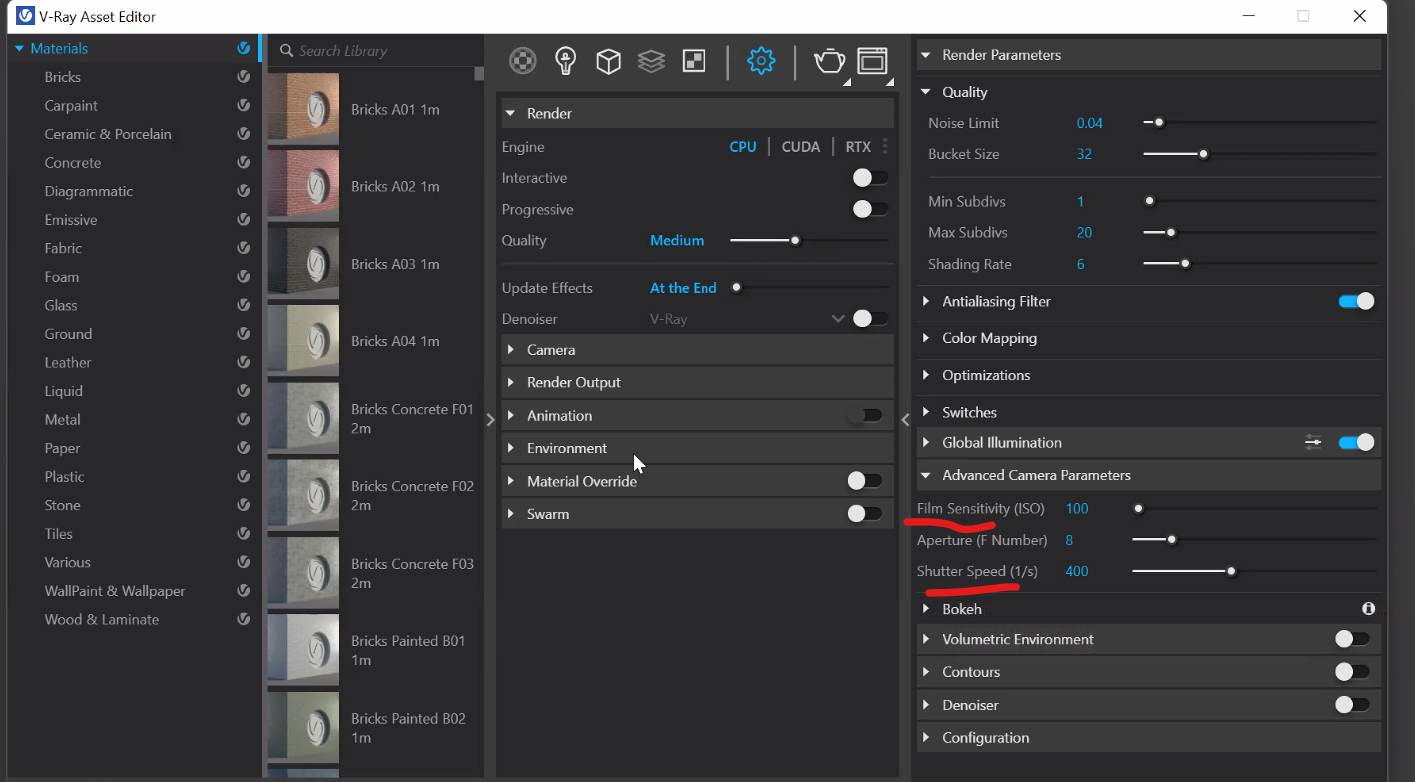Collapse the Render section

coord(697,113)
